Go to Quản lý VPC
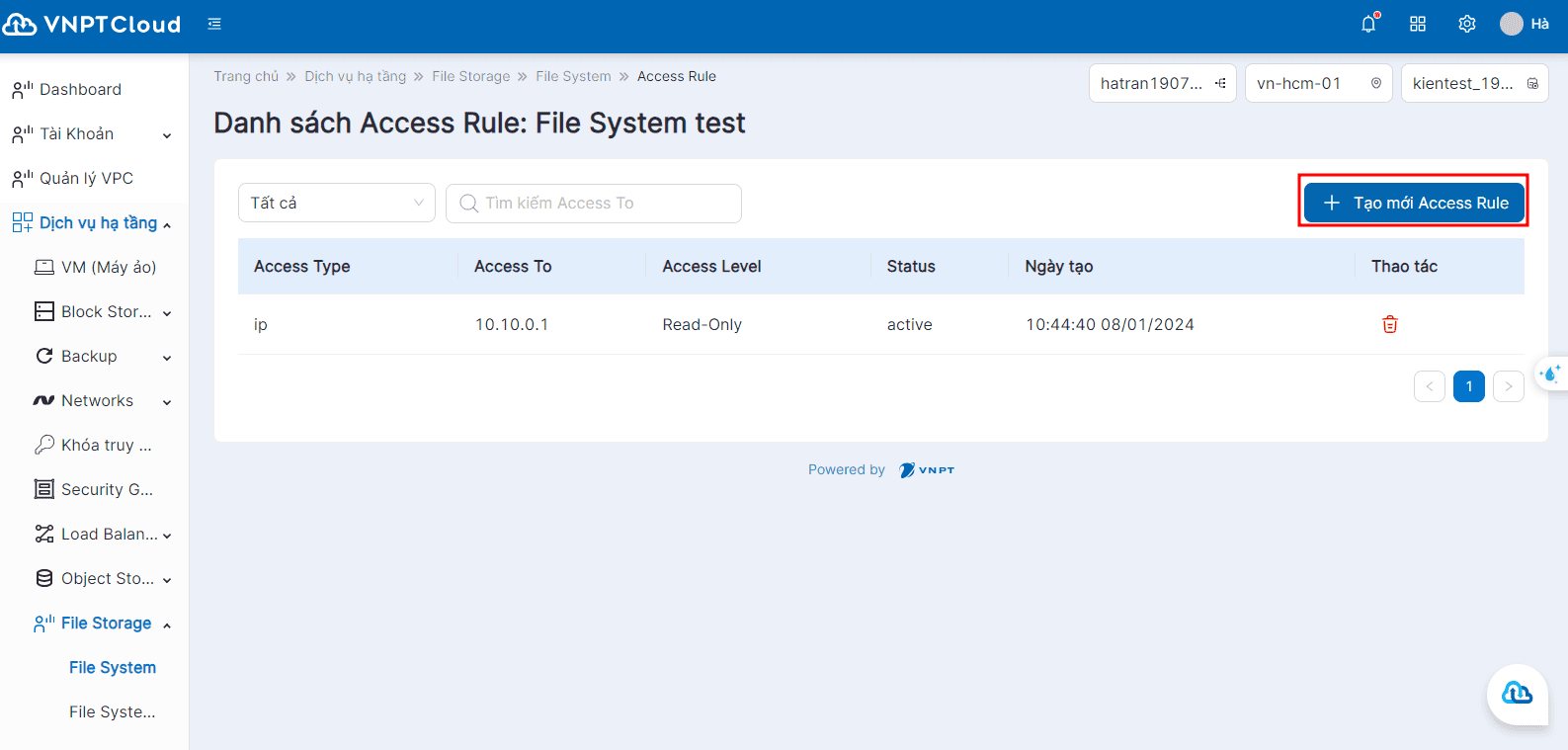Screen dimensions: 1568x750 coord(86,178)
